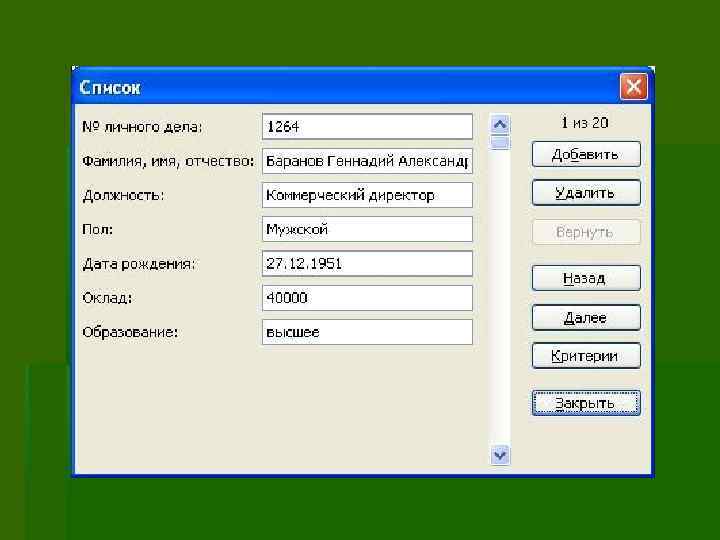Click the label Должность:

pyautogui.click(x=123, y=196)
